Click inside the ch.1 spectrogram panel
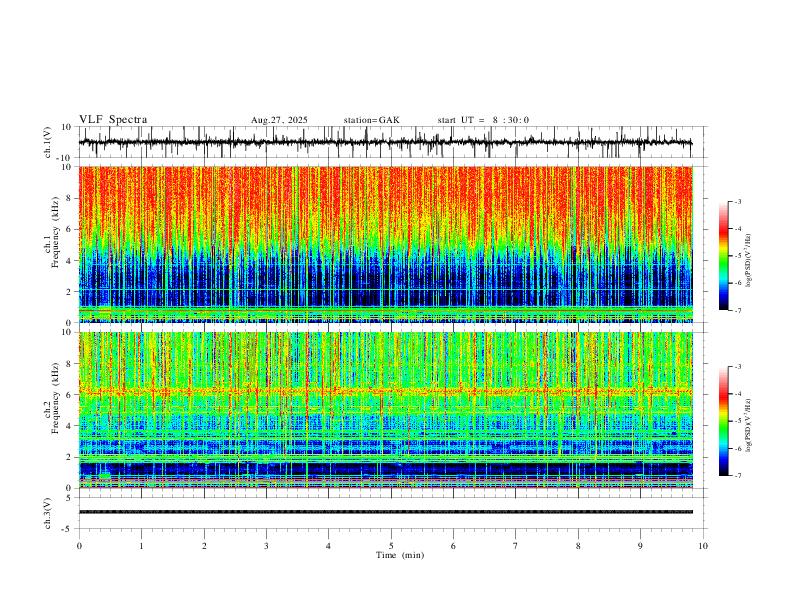The height and width of the screenshot is (612, 792). coord(385,244)
